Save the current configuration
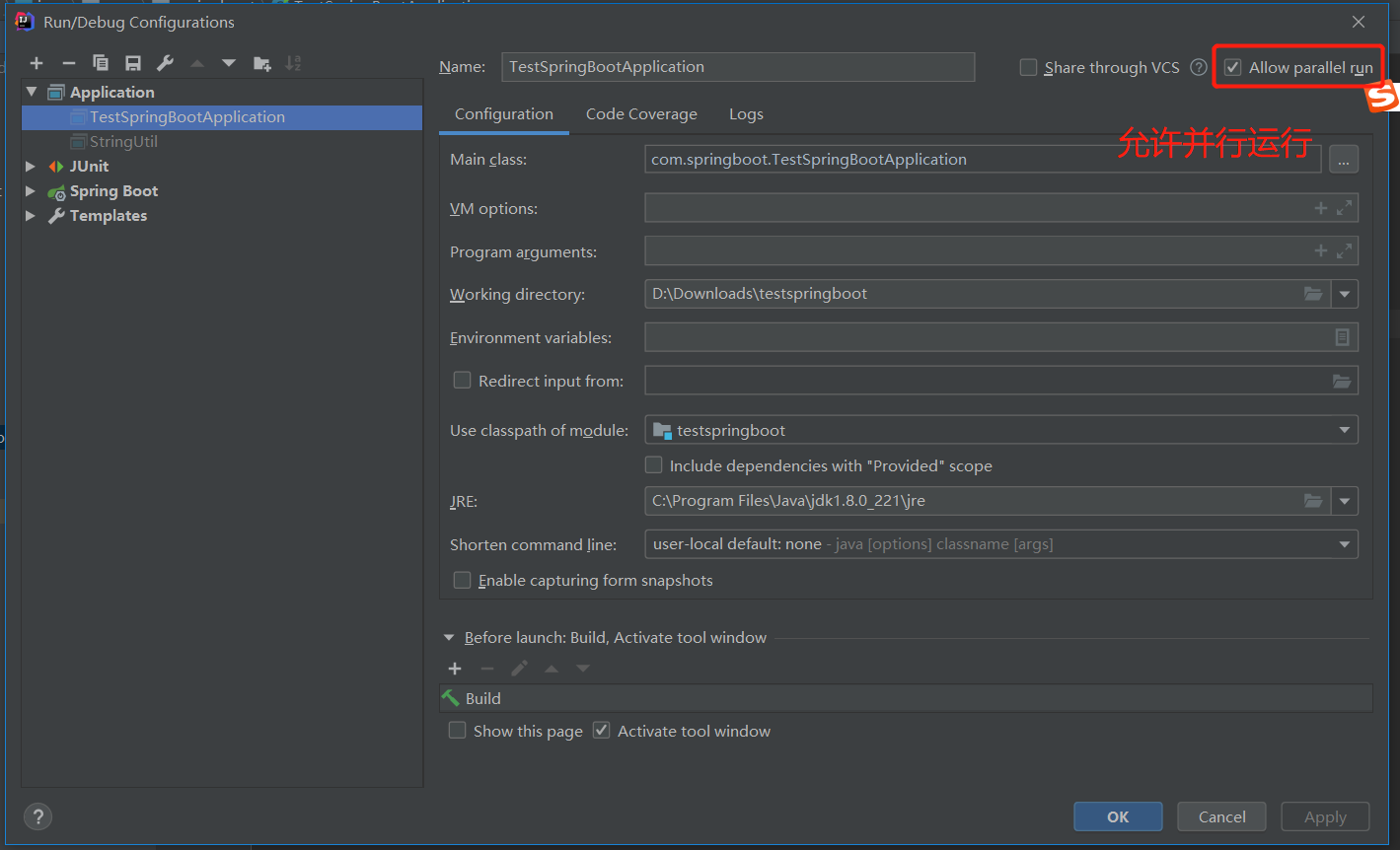Screen dimensions: 1400x850 [132, 62]
